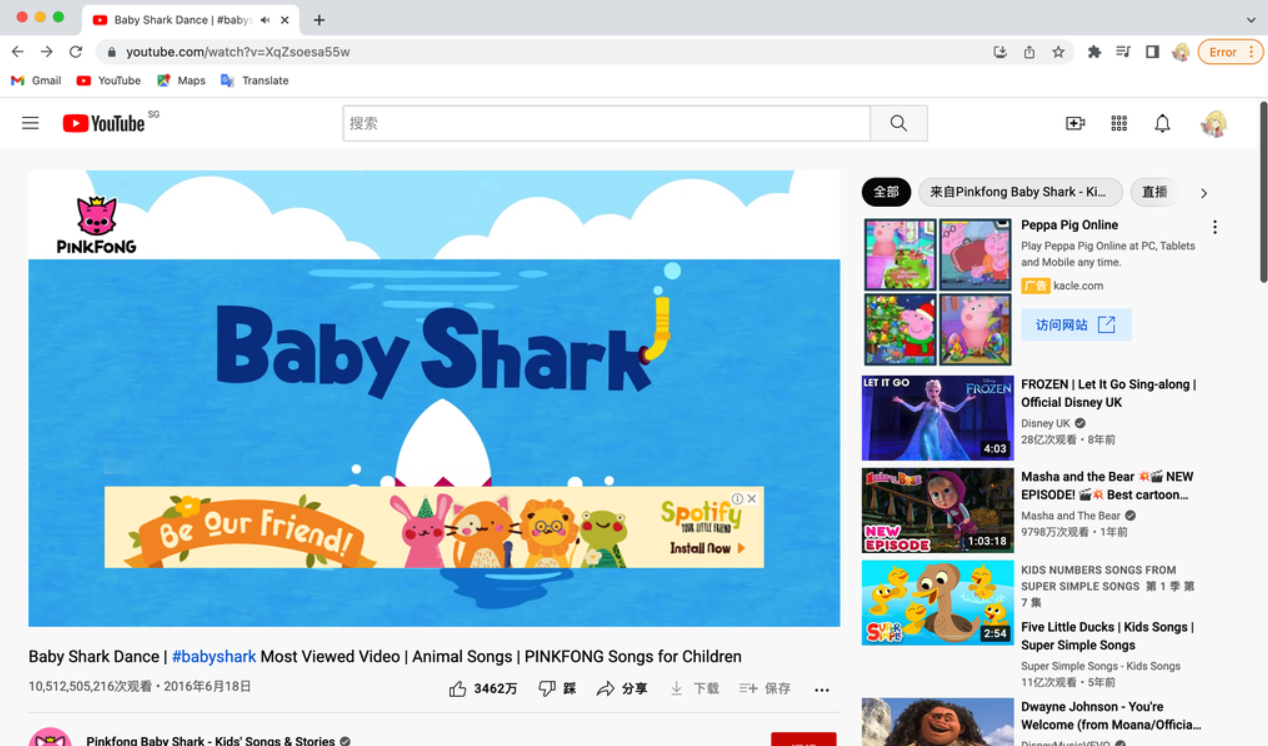Go forward in browser history

[x=46, y=52]
